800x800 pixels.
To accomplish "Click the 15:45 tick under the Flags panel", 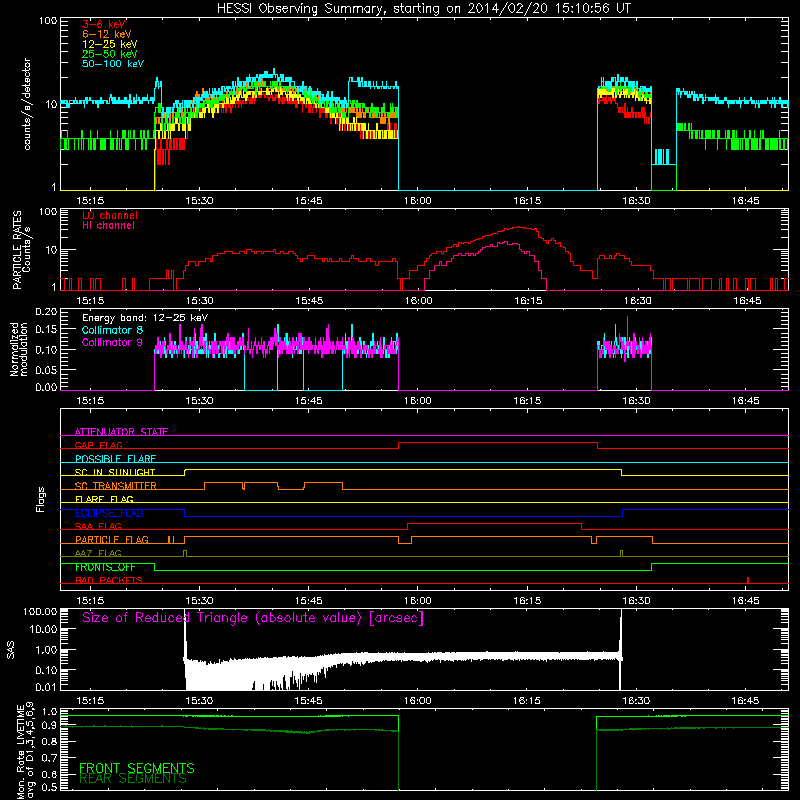I will (308, 601).
